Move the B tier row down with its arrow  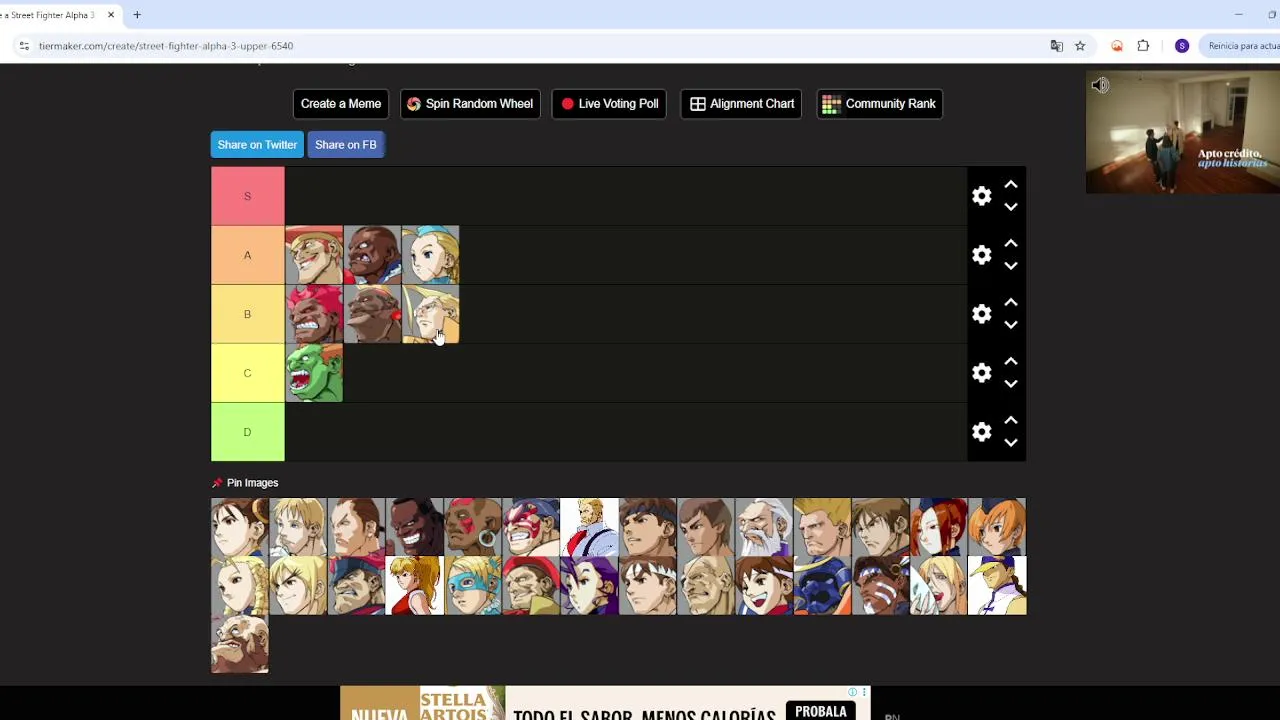[x=1011, y=325]
